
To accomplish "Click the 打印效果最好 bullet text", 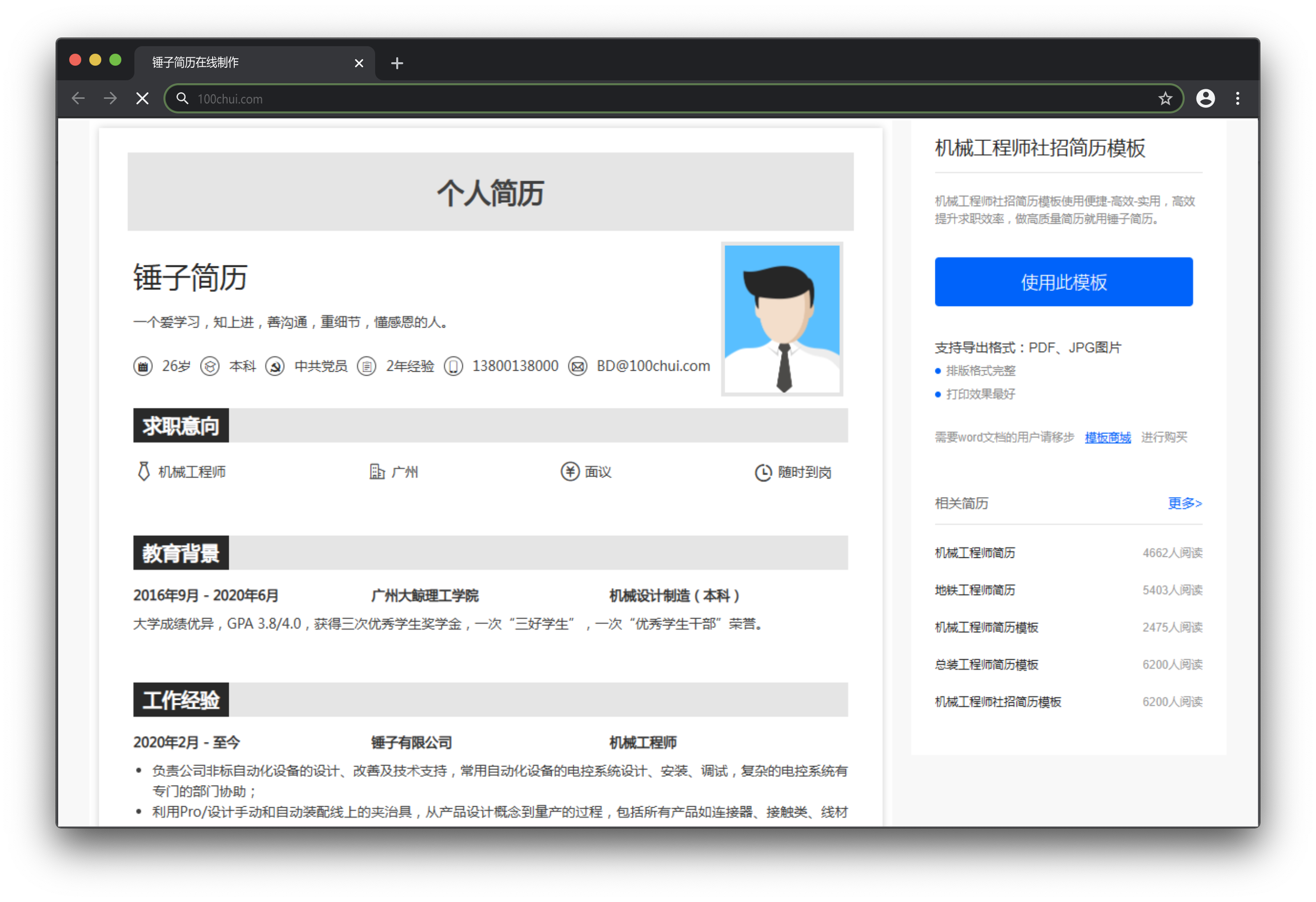I will (x=981, y=394).
